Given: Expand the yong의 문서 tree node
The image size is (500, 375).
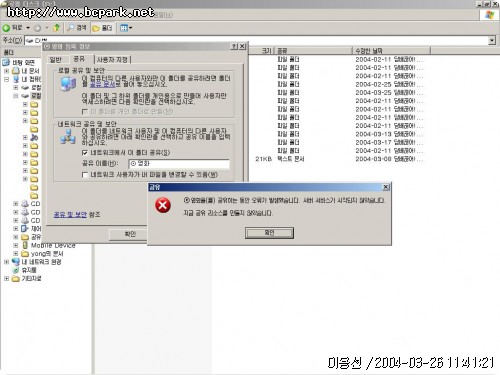Looking at the screenshot, I should (16, 254).
